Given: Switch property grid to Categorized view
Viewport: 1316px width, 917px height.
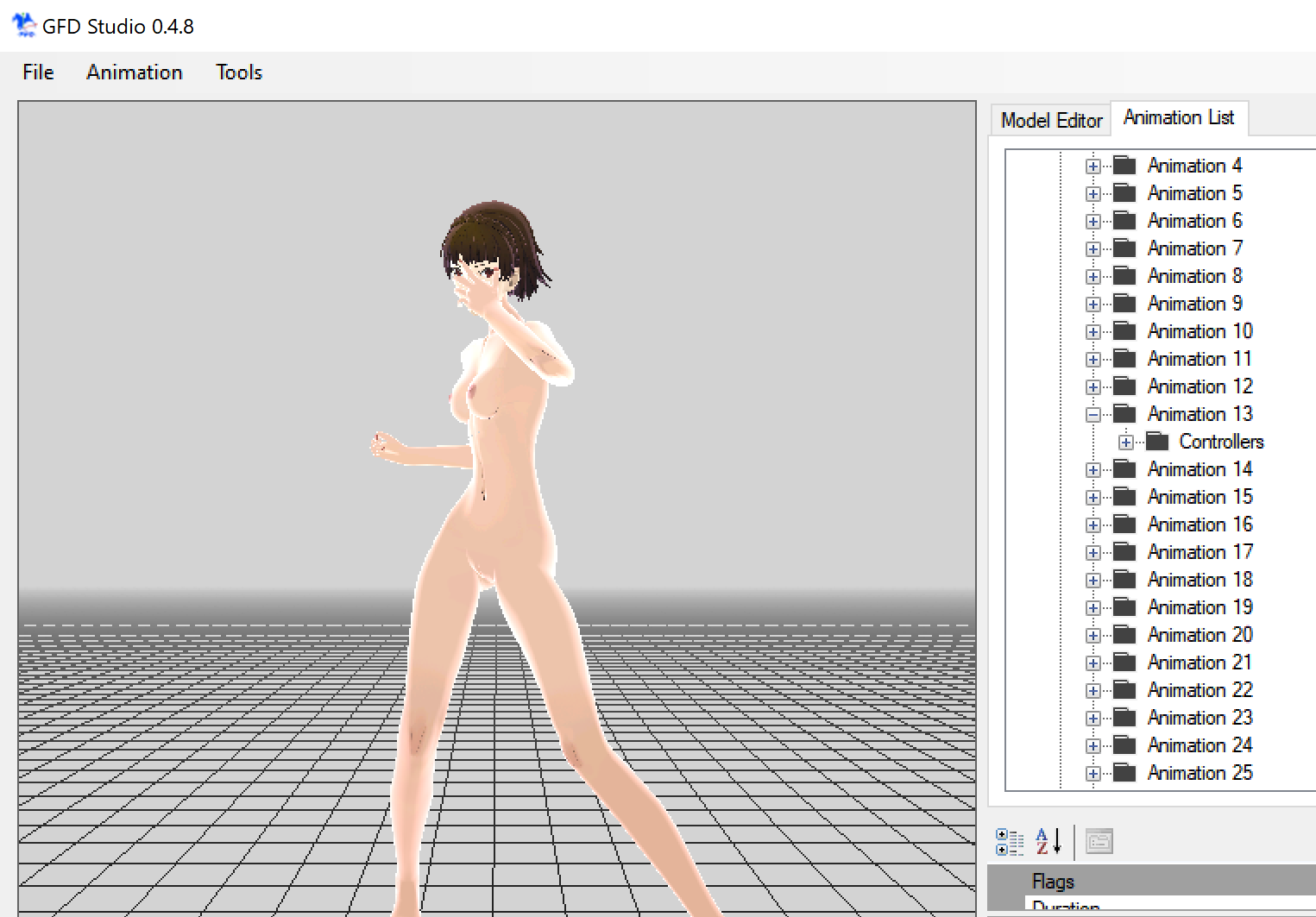Looking at the screenshot, I should (x=1009, y=841).
